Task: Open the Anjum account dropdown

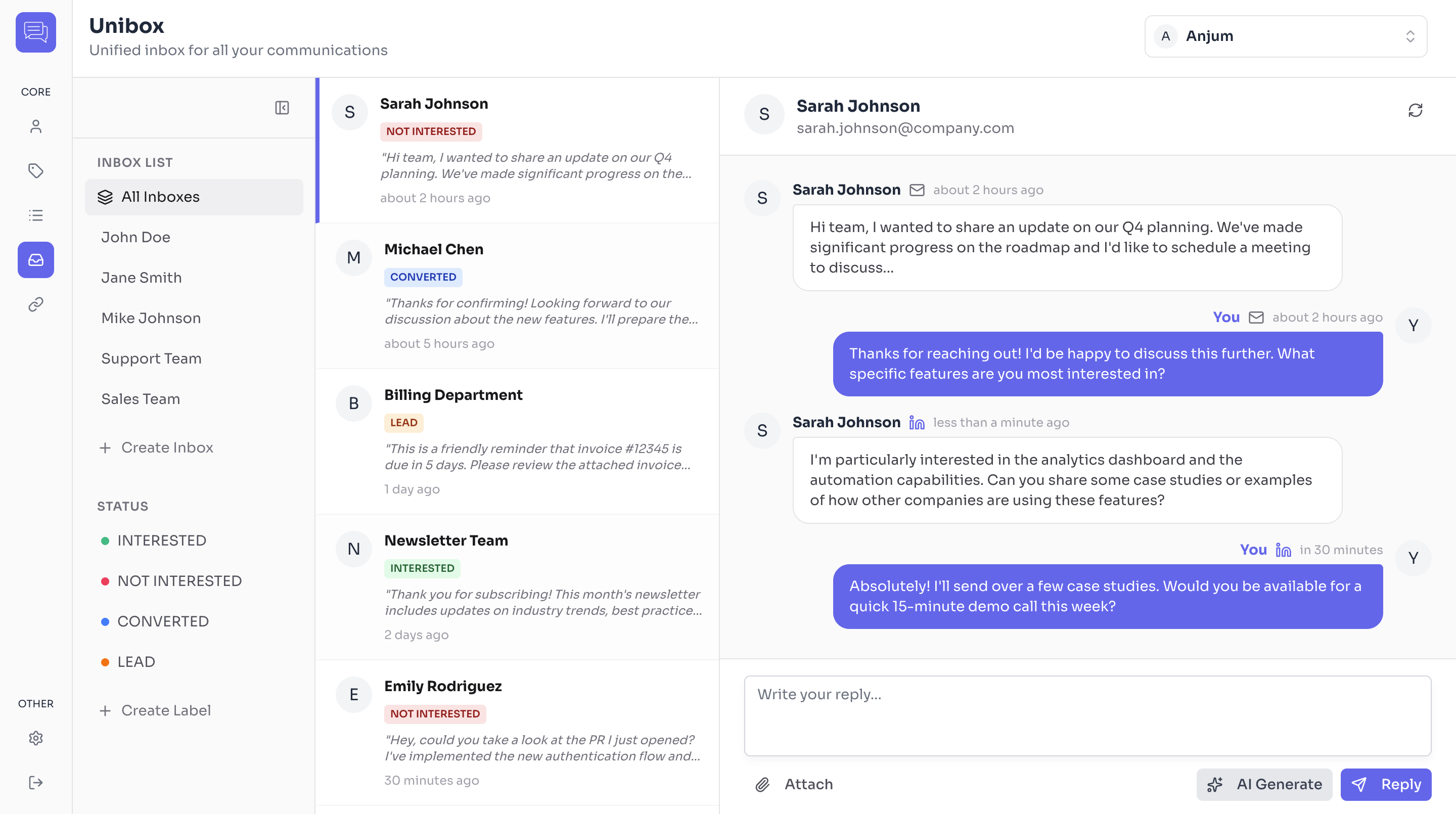Action: coord(1285,36)
